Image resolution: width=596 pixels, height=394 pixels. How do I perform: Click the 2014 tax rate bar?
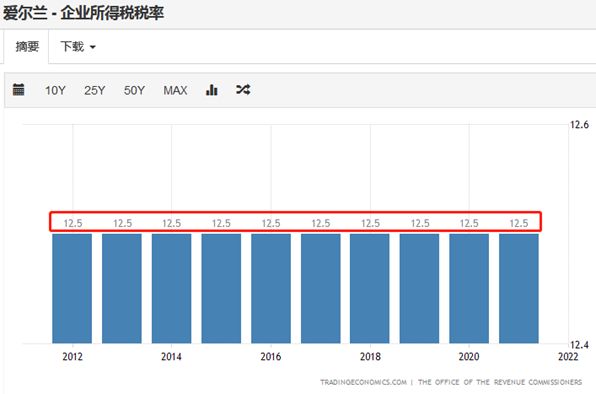[171, 288]
